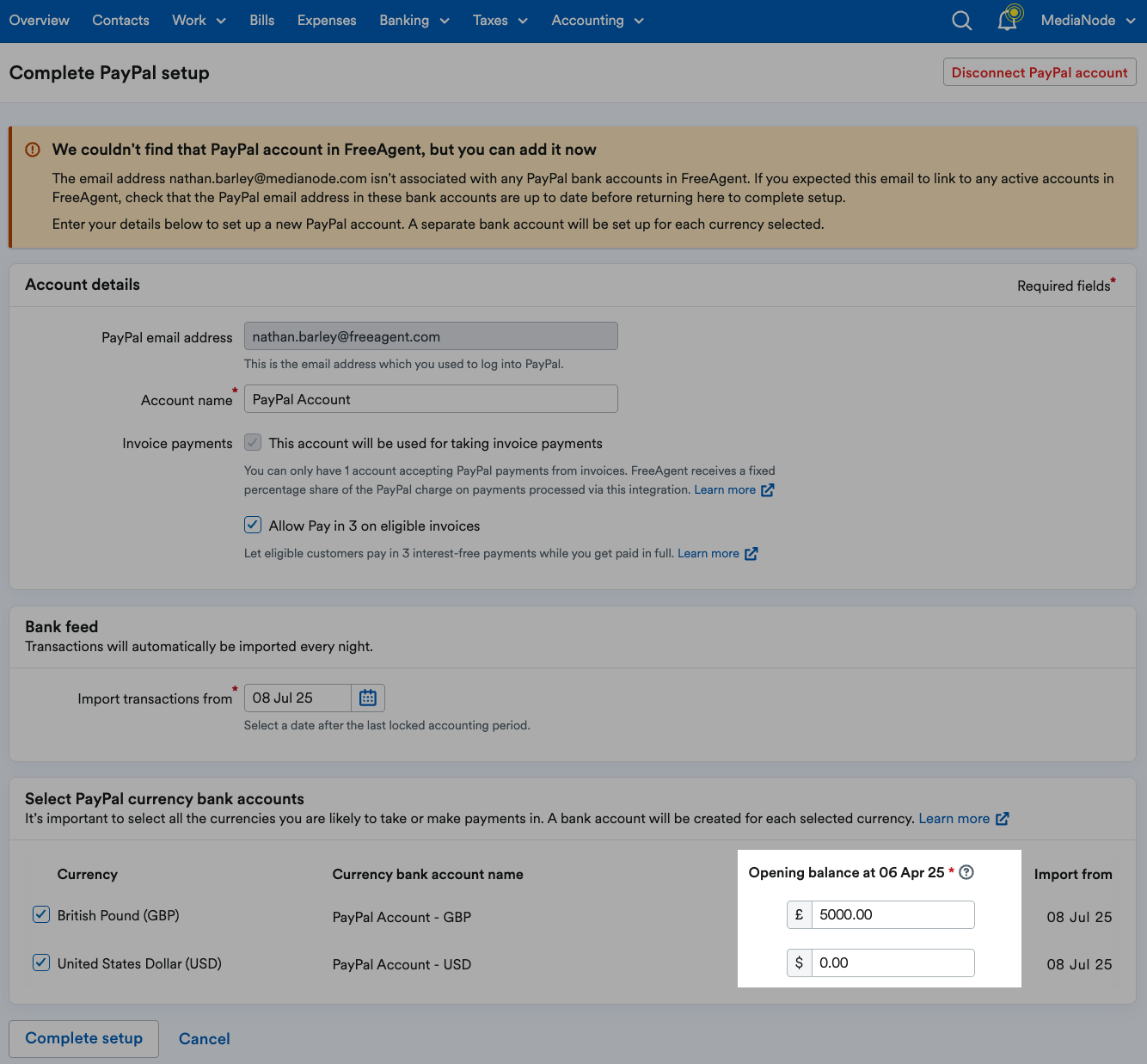The width and height of the screenshot is (1147, 1064).
Task: Click the PayPal email address field
Action: coord(431,336)
